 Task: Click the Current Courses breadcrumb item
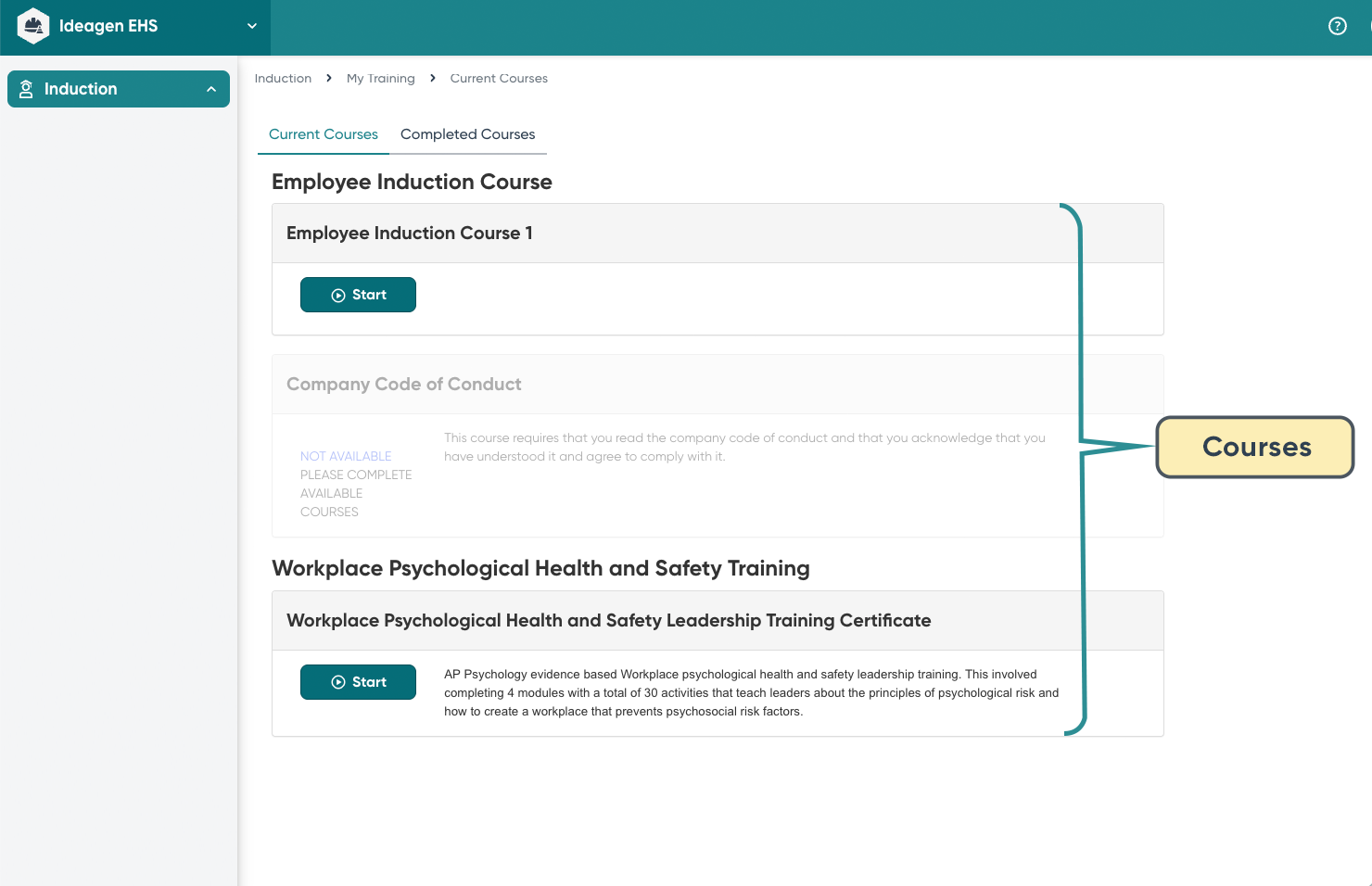tap(499, 79)
